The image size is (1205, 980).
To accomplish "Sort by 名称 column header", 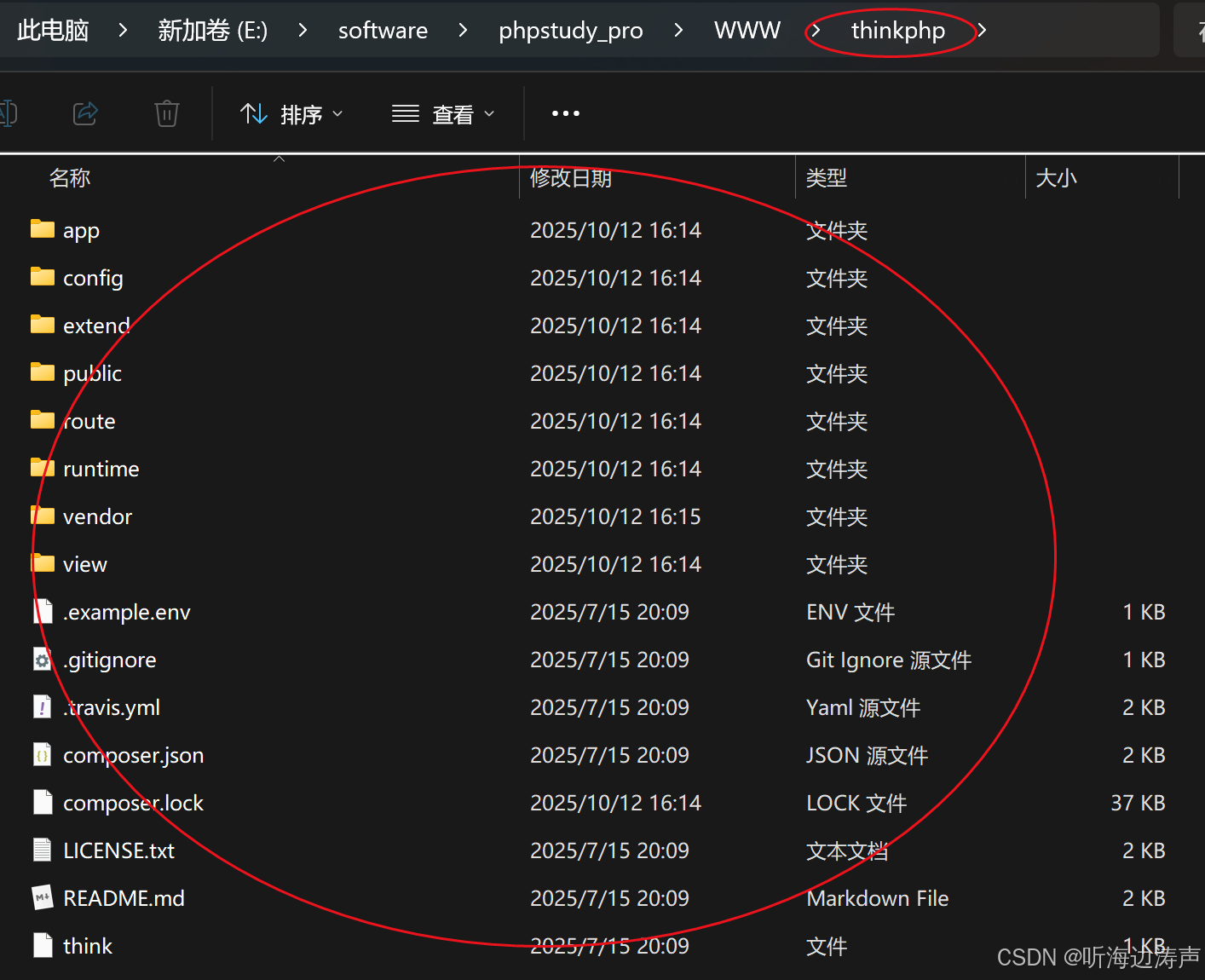I will 70,178.
